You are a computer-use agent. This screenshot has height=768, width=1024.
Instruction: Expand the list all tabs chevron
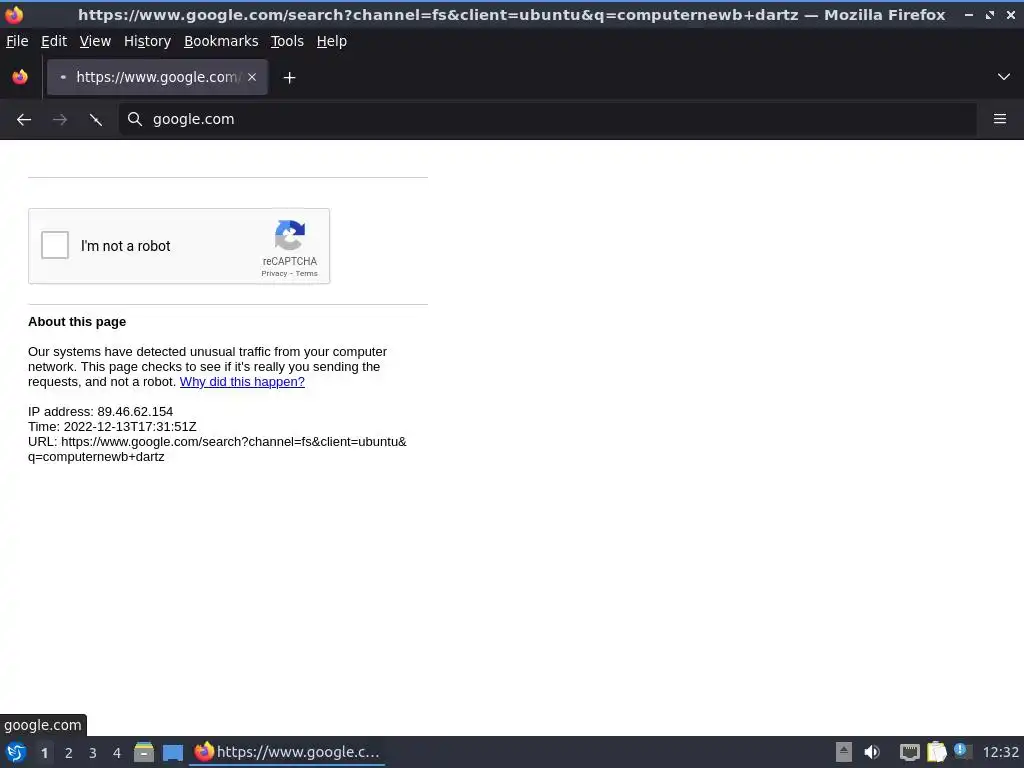point(1004,77)
